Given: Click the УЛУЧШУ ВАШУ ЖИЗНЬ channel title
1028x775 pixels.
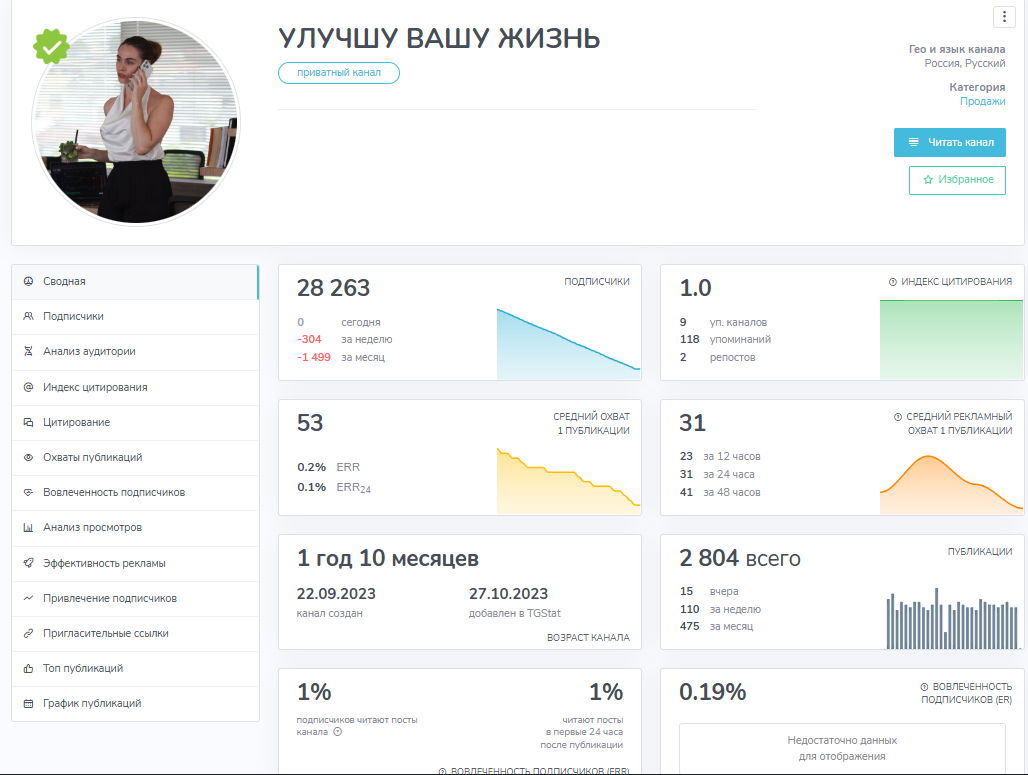Looking at the screenshot, I should pos(439,38).
